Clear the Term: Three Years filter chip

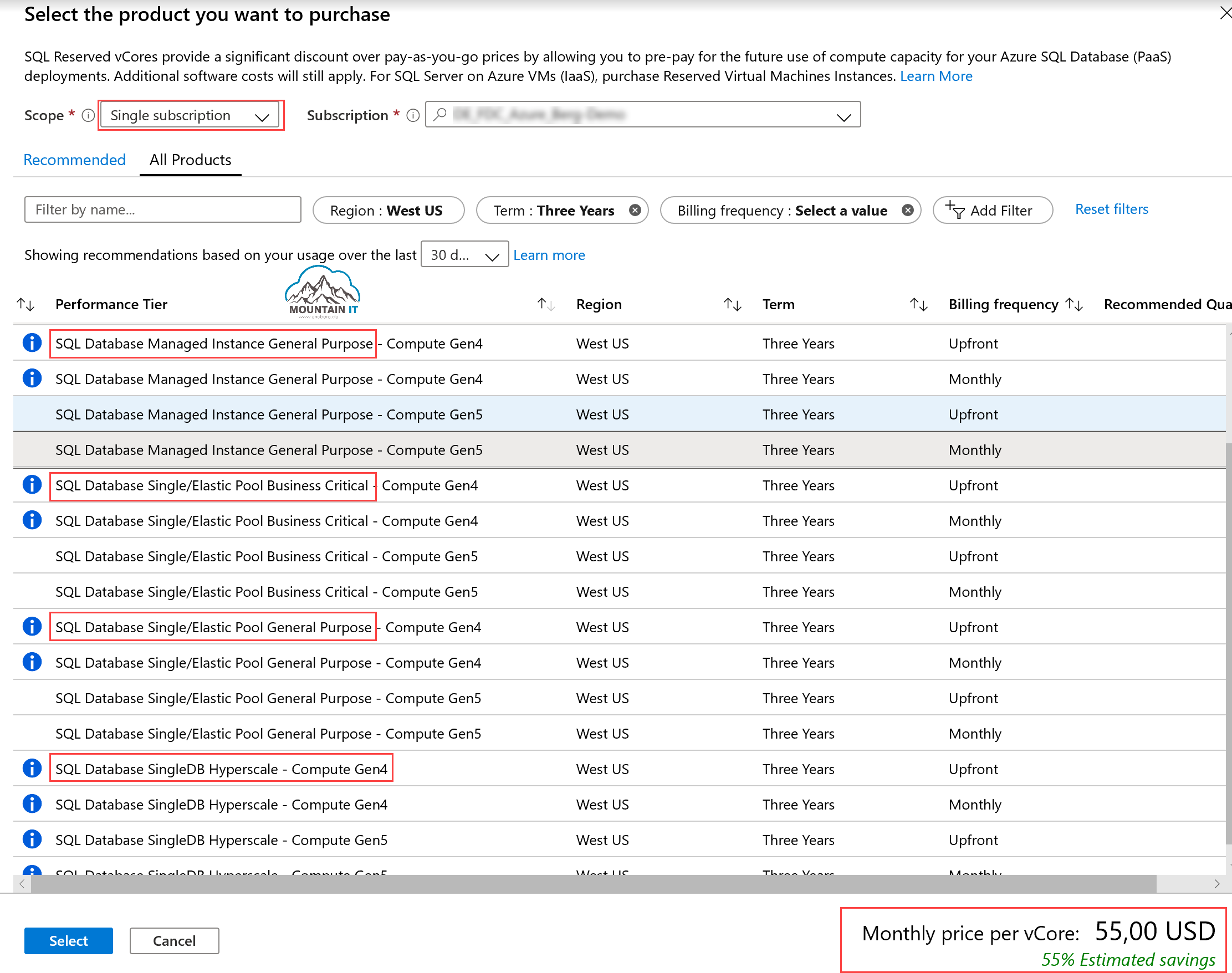tap(635, 209)
